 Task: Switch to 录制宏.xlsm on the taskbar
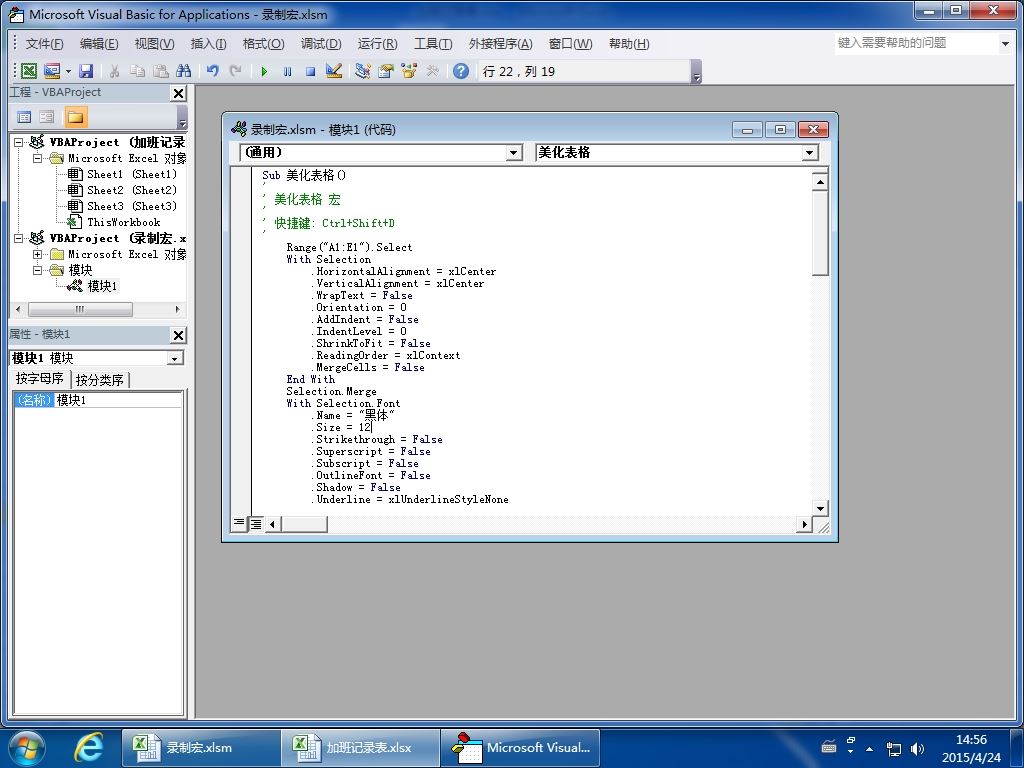(x=200, y=748)
